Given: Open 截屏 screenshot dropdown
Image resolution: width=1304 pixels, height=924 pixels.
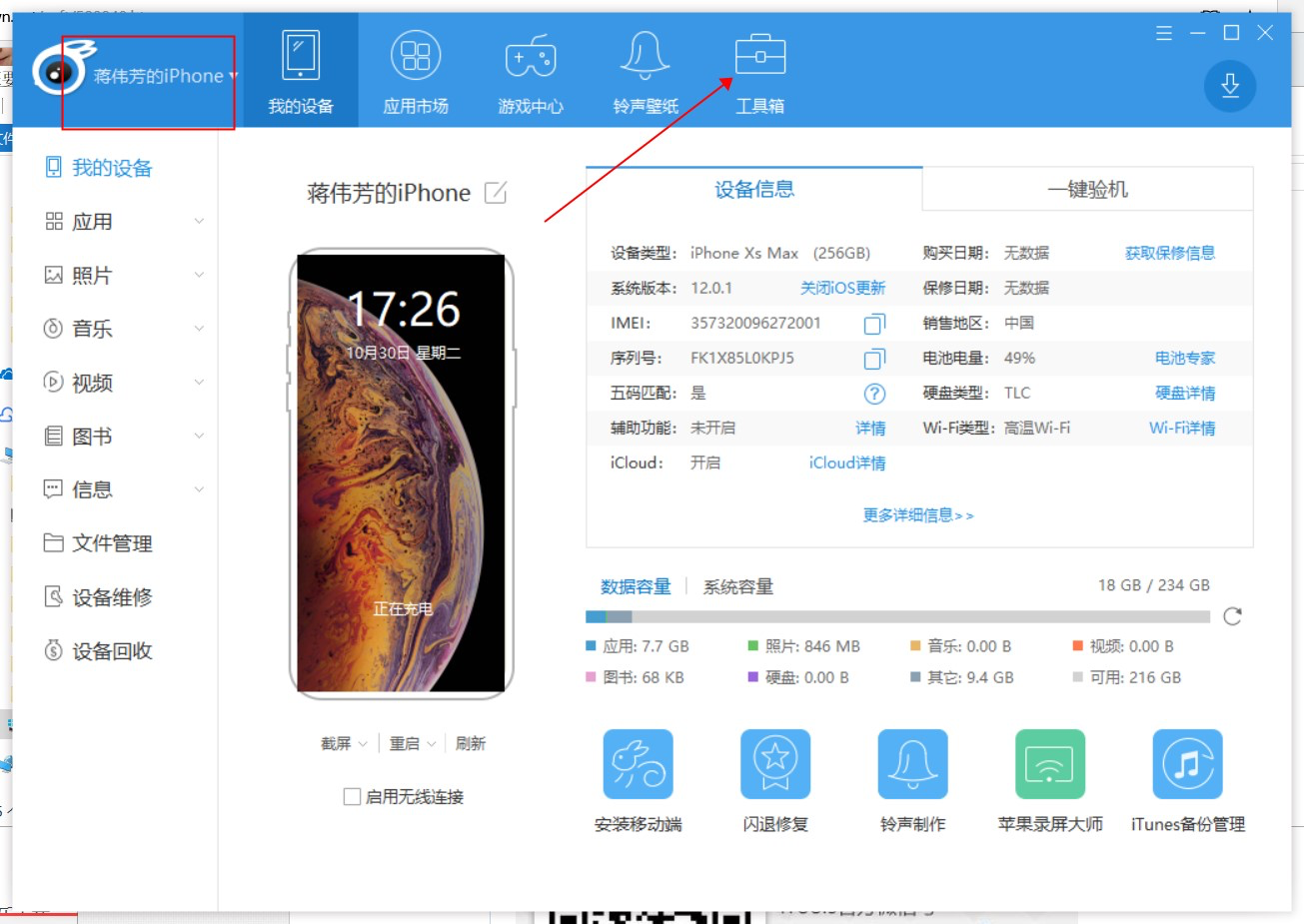Looking at the screenshot, I should [344, 743].
